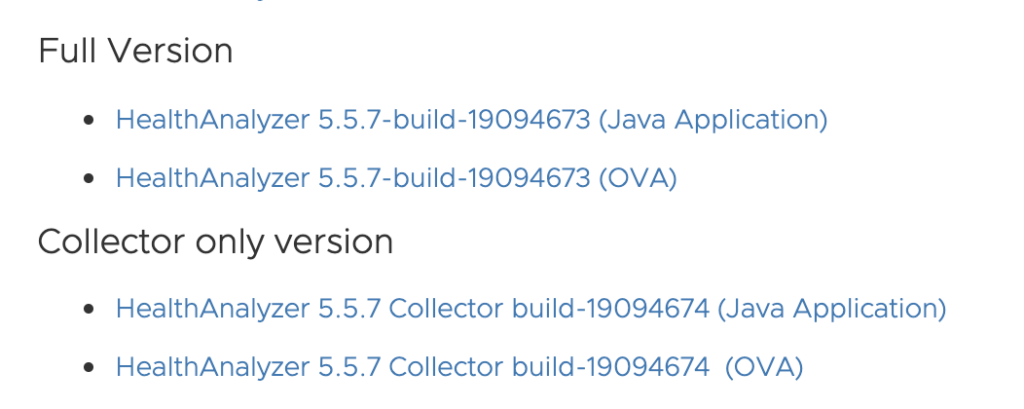Viewport: 1024px width, 409px height.
Task: Click "HealthAnalyzer" in first Full Version link
Action: pos(213,120)
